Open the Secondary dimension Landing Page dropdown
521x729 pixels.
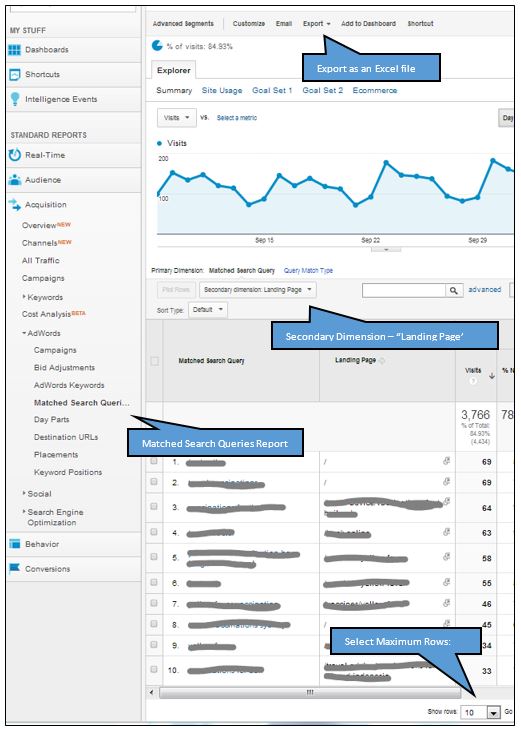click(258, 290)
